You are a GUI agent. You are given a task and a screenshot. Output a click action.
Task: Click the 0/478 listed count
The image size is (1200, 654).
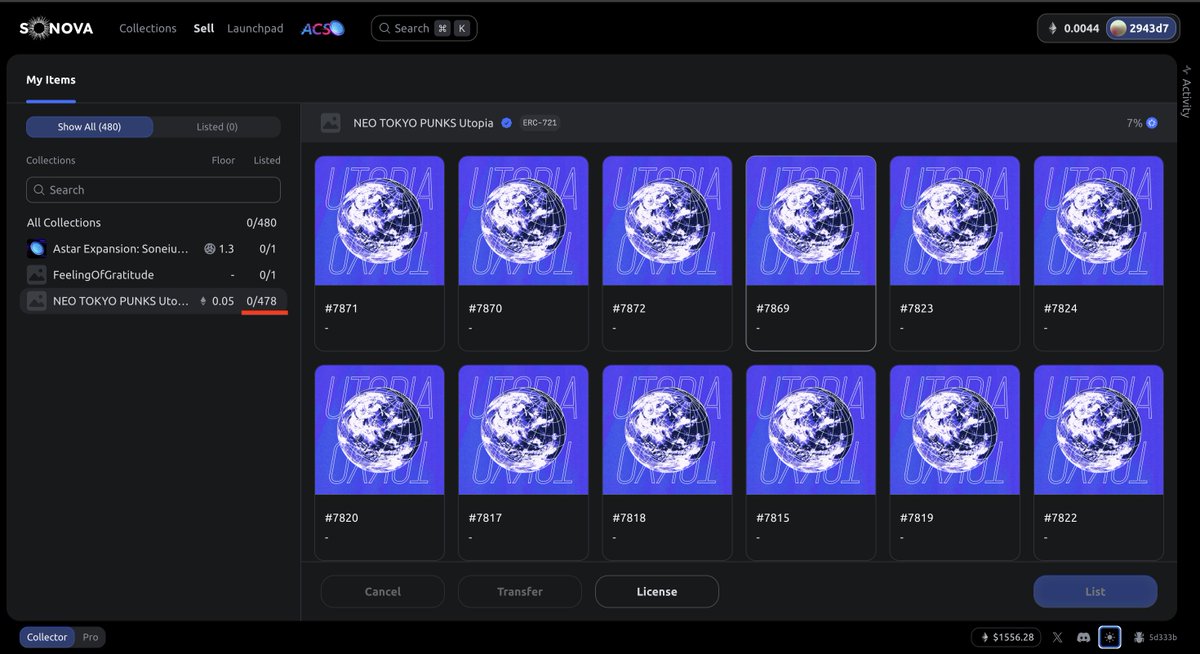coord(262,300)
